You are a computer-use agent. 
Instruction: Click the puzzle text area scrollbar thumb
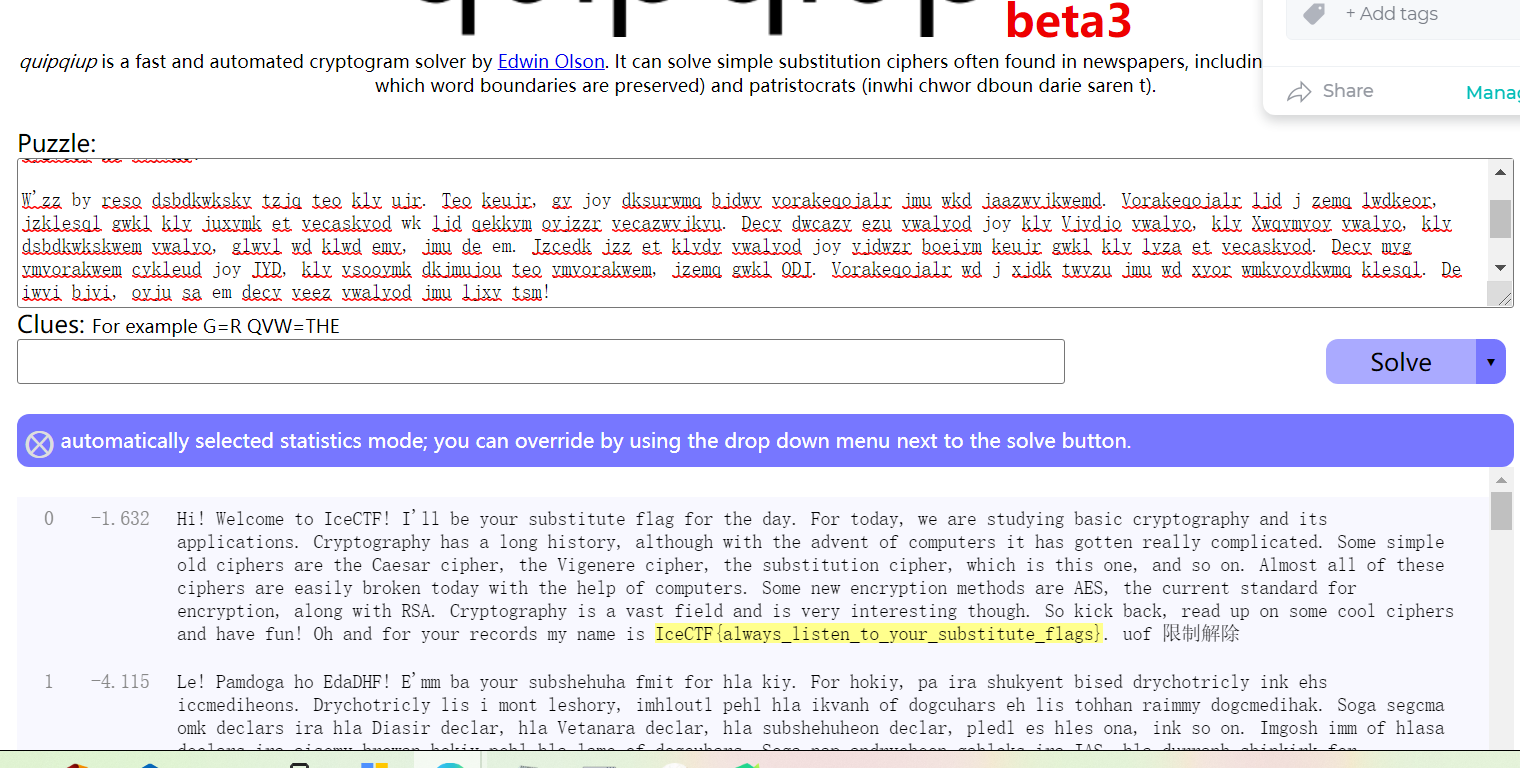tap(1501, 219)
